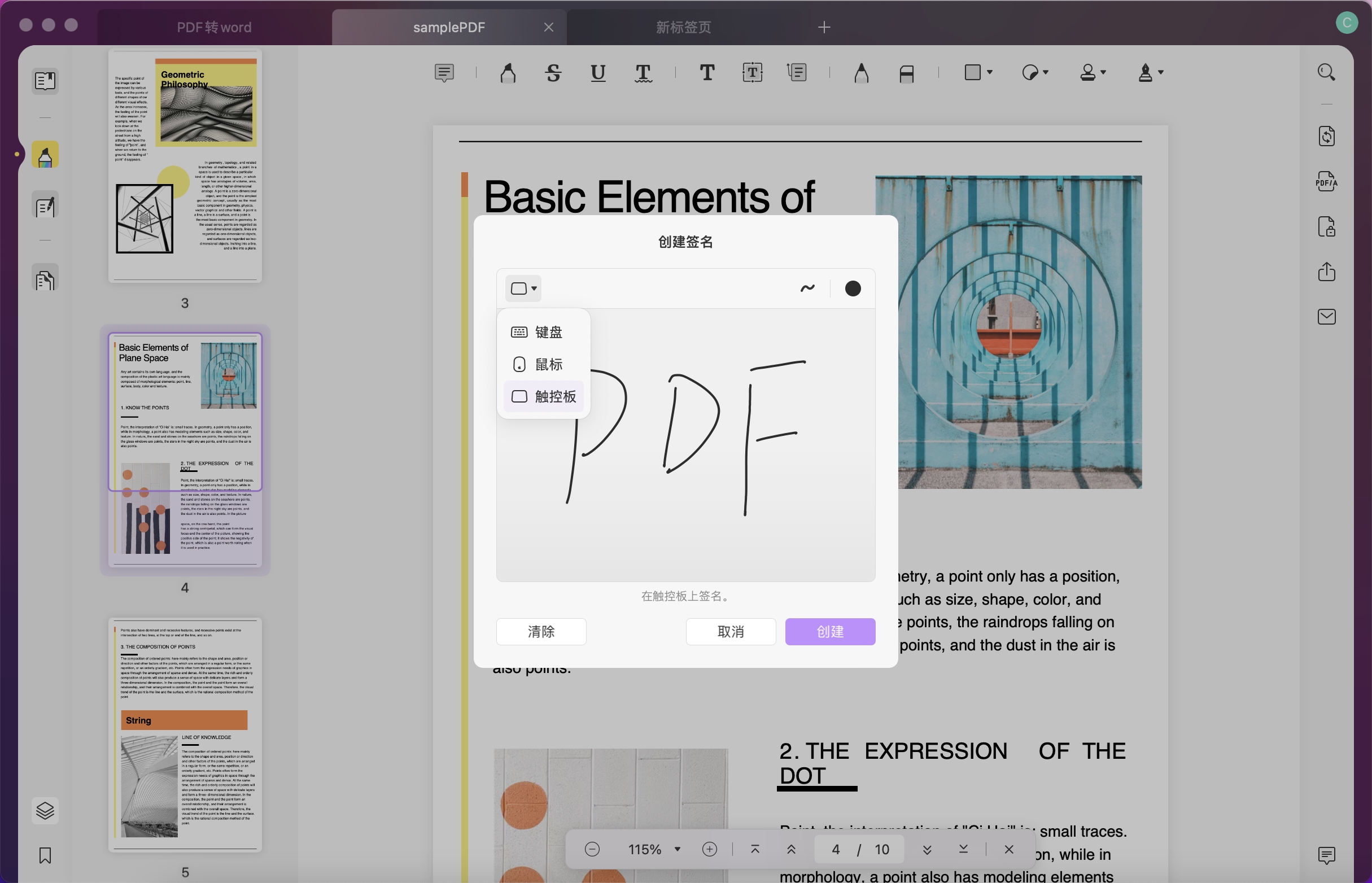Viewport: 1372px width, 883px height.
Task: Zoom out with the minus button
Action: tap(592, 849)
